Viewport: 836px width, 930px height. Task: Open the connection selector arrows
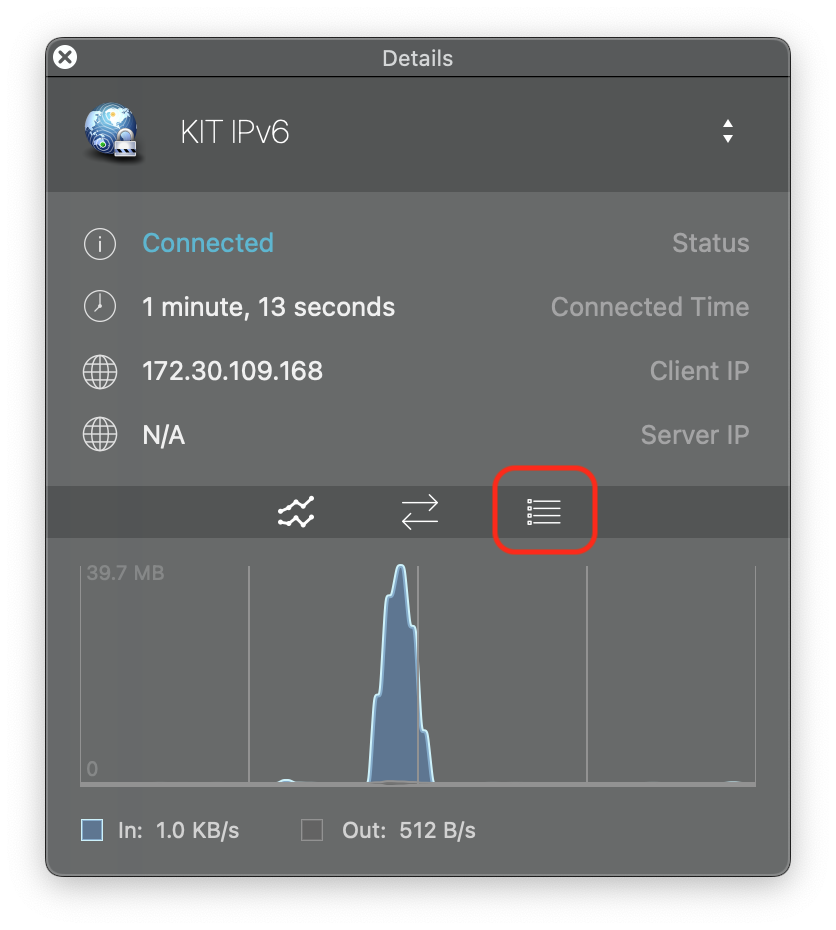tap(728, 132)
